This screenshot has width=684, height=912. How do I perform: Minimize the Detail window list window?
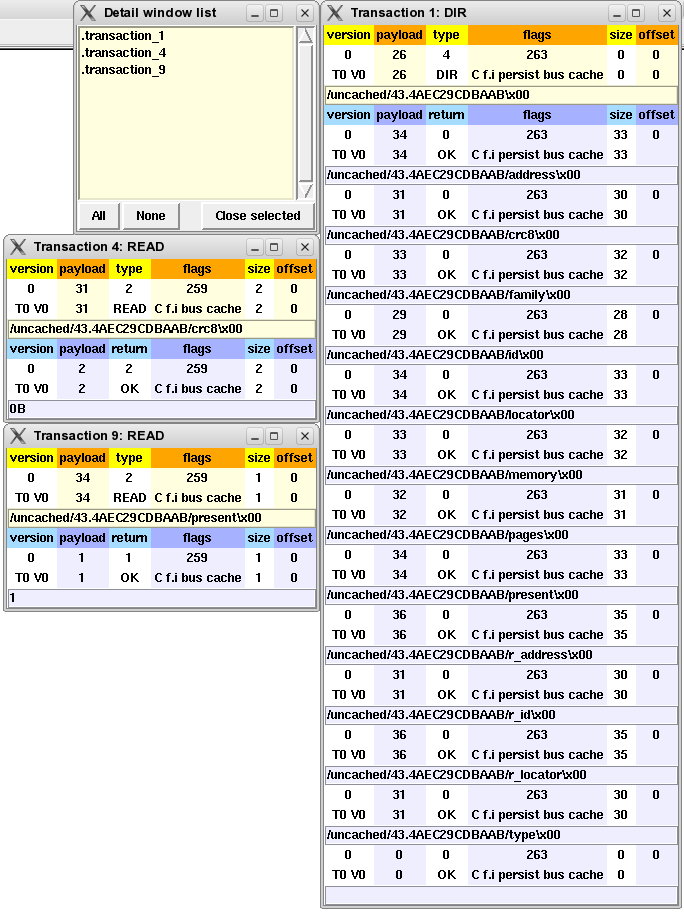tap(254, 13)
